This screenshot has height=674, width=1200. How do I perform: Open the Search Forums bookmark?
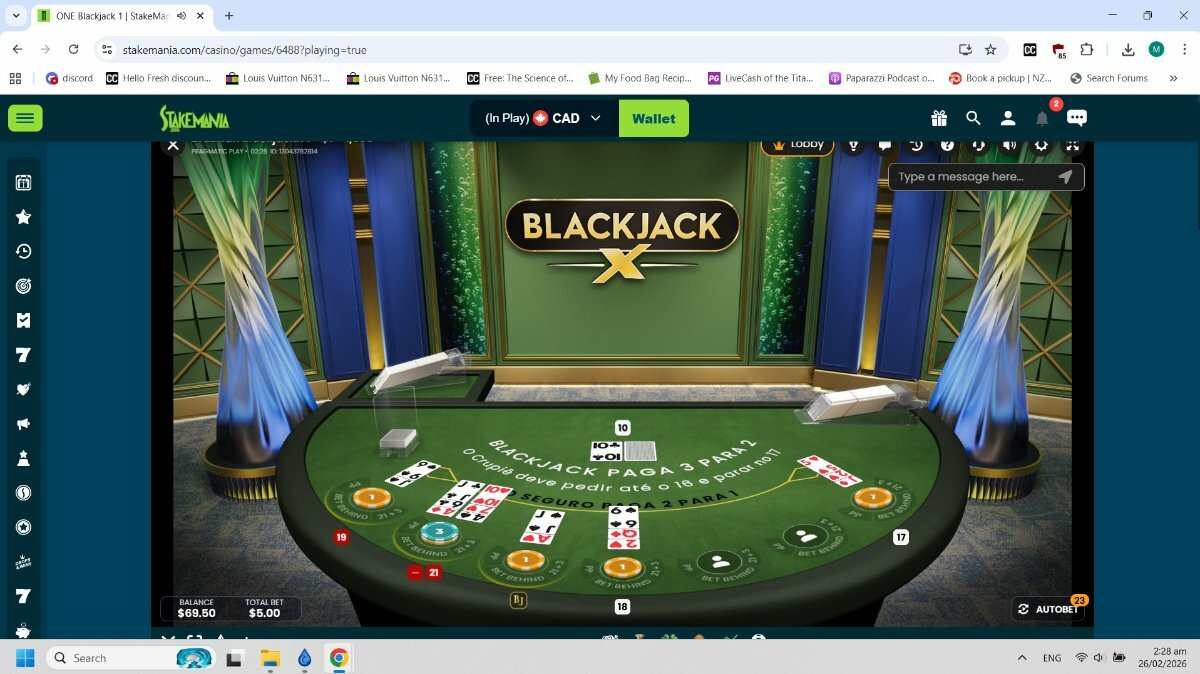1108,78
